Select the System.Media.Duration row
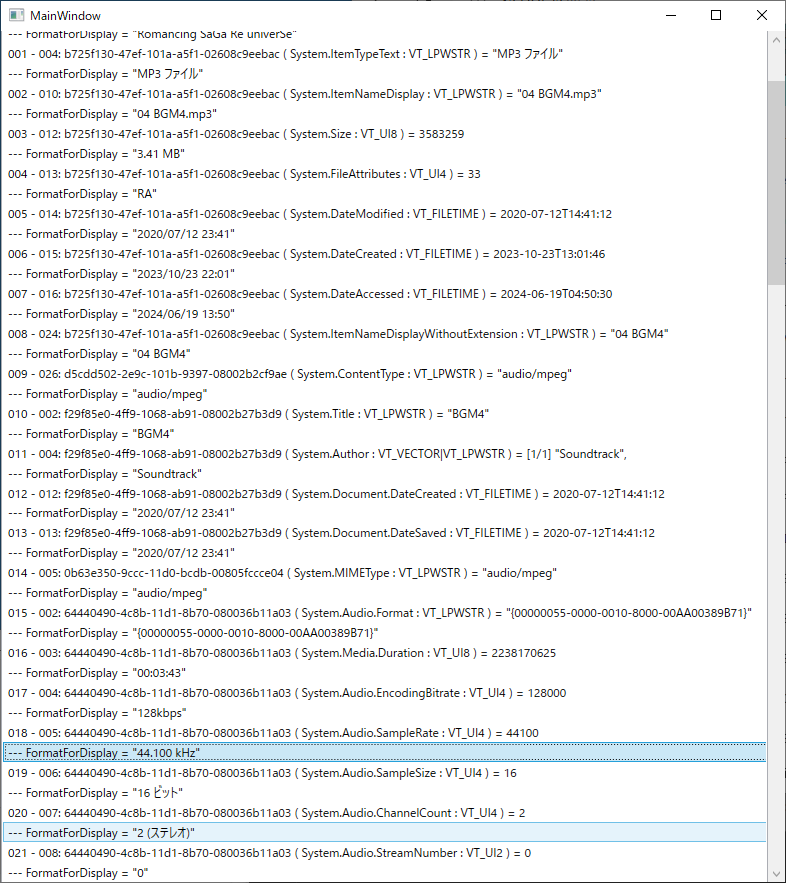 tap(385, 653)
